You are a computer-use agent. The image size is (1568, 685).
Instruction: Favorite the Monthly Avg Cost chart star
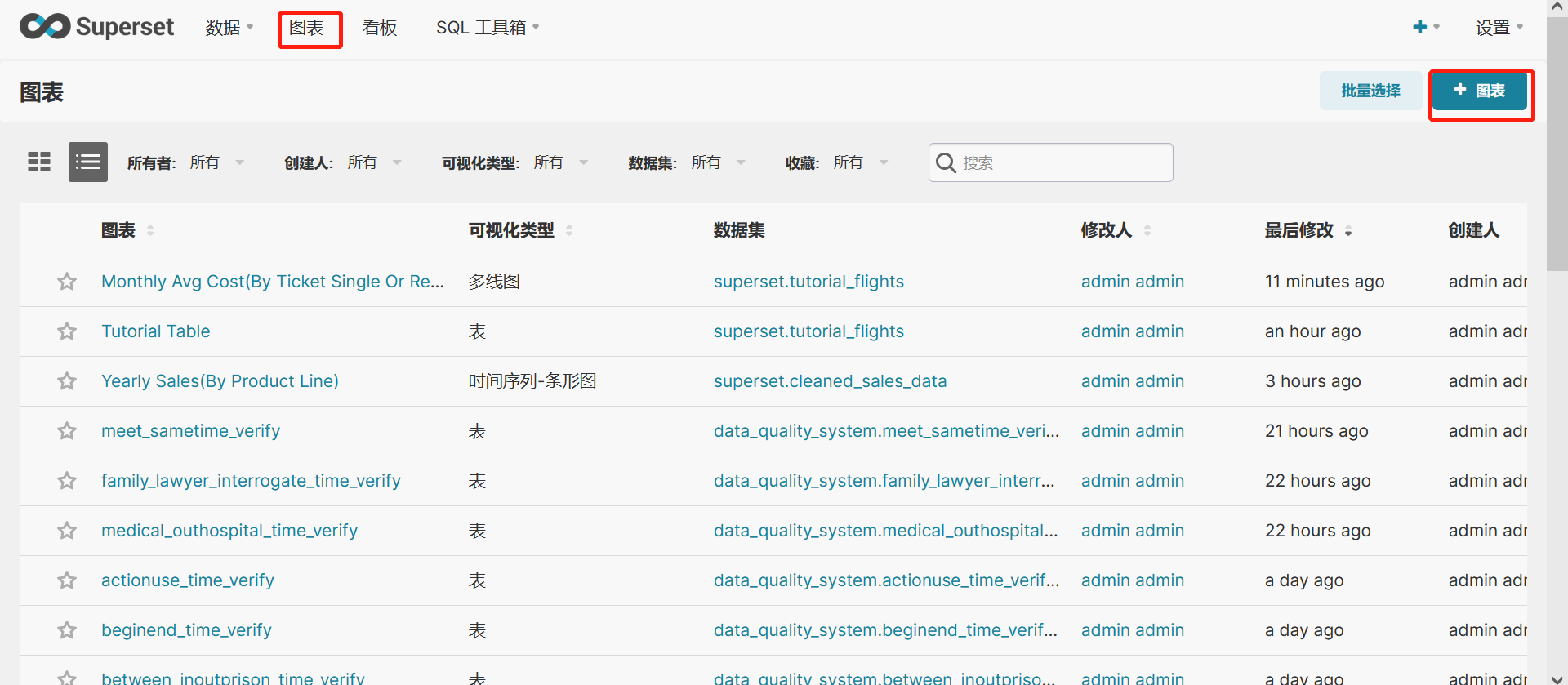click(67, 282)
